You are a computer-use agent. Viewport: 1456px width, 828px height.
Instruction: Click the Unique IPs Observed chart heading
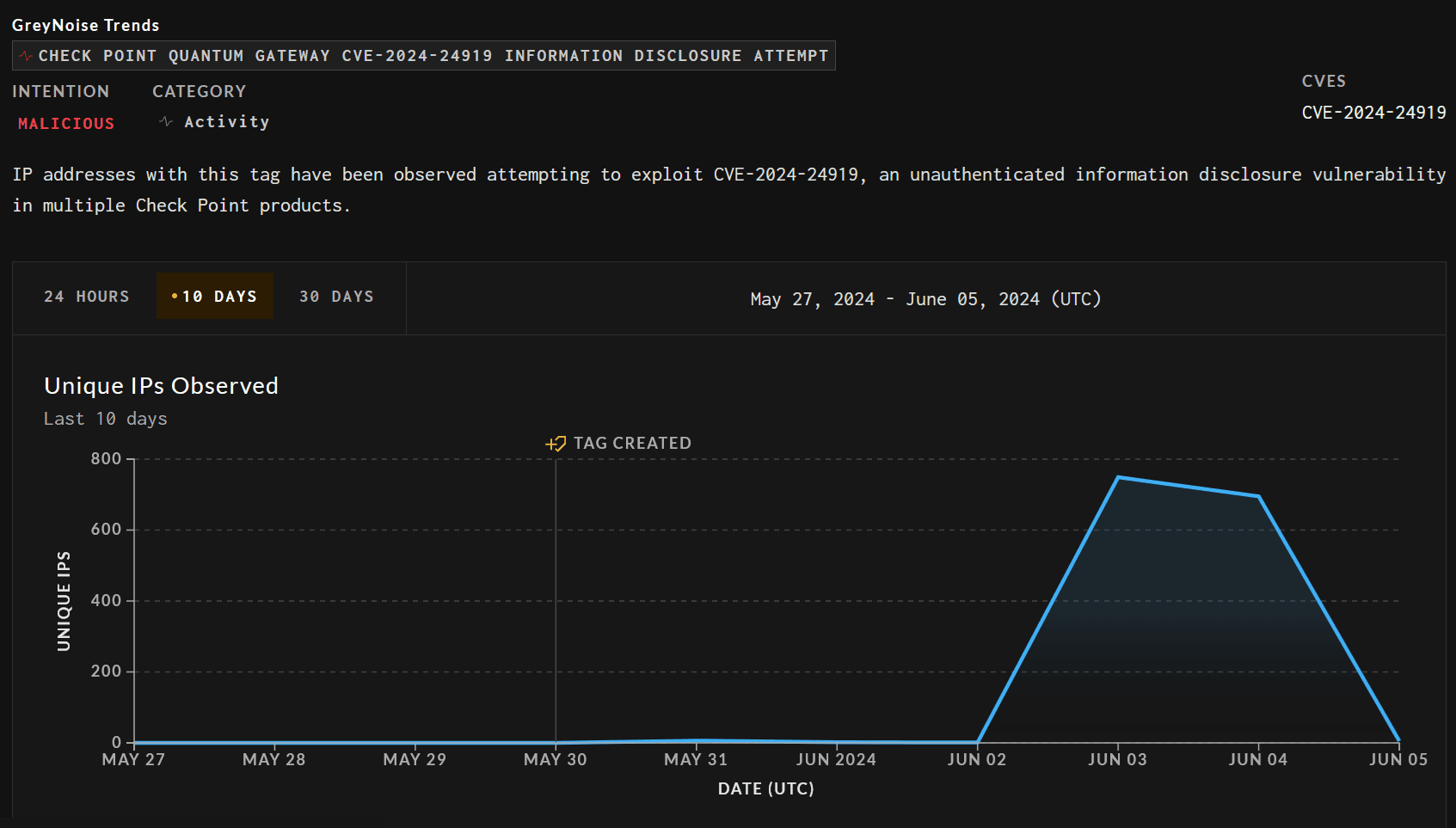point(161,386)
